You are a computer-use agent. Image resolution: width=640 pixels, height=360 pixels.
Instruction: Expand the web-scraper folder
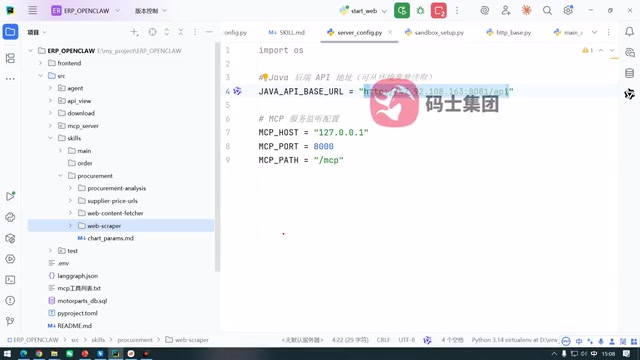pyautogui.click(x=70, y=225)
